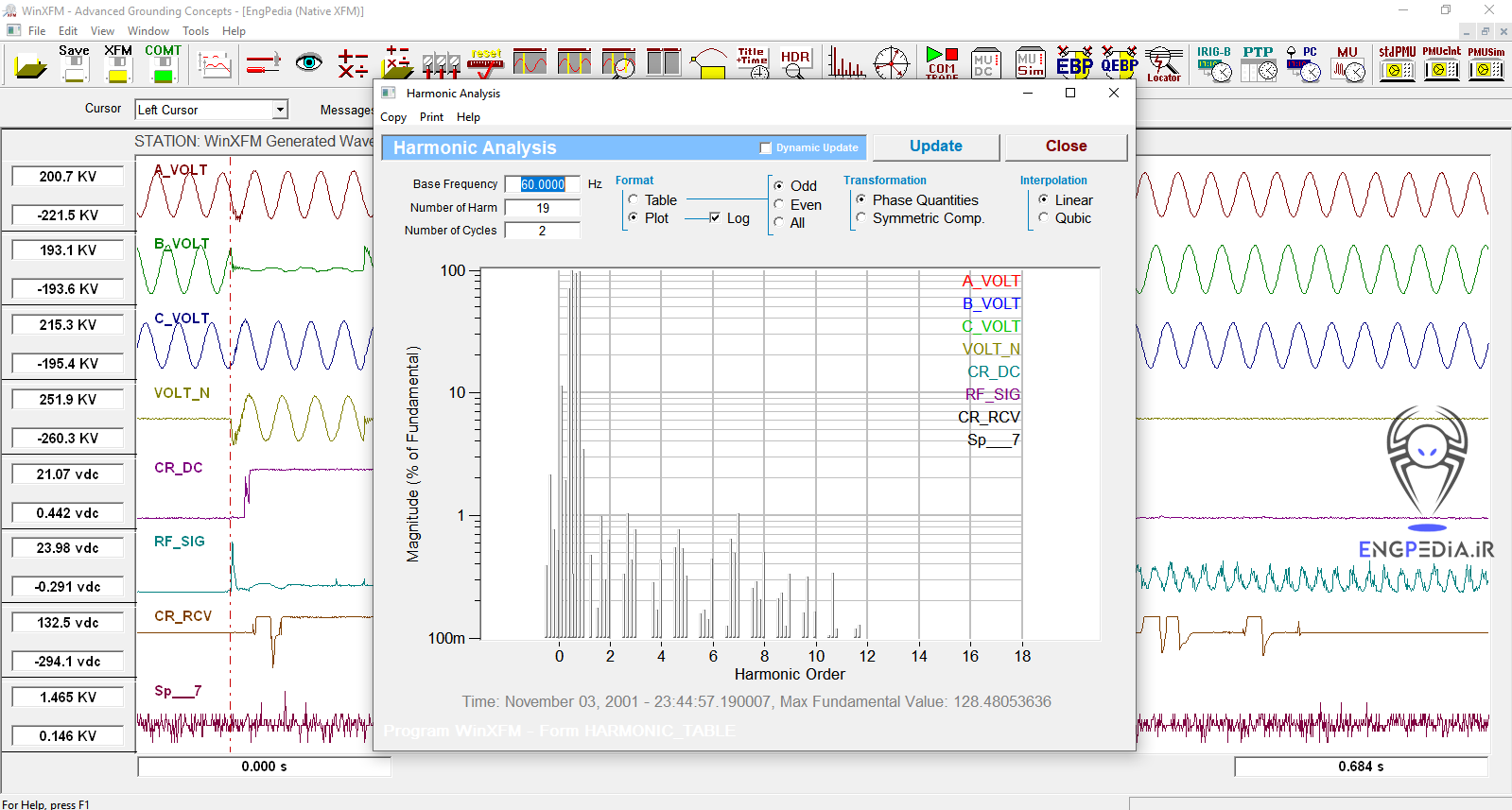Image resolution: width=1512 pixels, height=810 pixels.
Task: Open the Window menu
Action: click(148, 31)
